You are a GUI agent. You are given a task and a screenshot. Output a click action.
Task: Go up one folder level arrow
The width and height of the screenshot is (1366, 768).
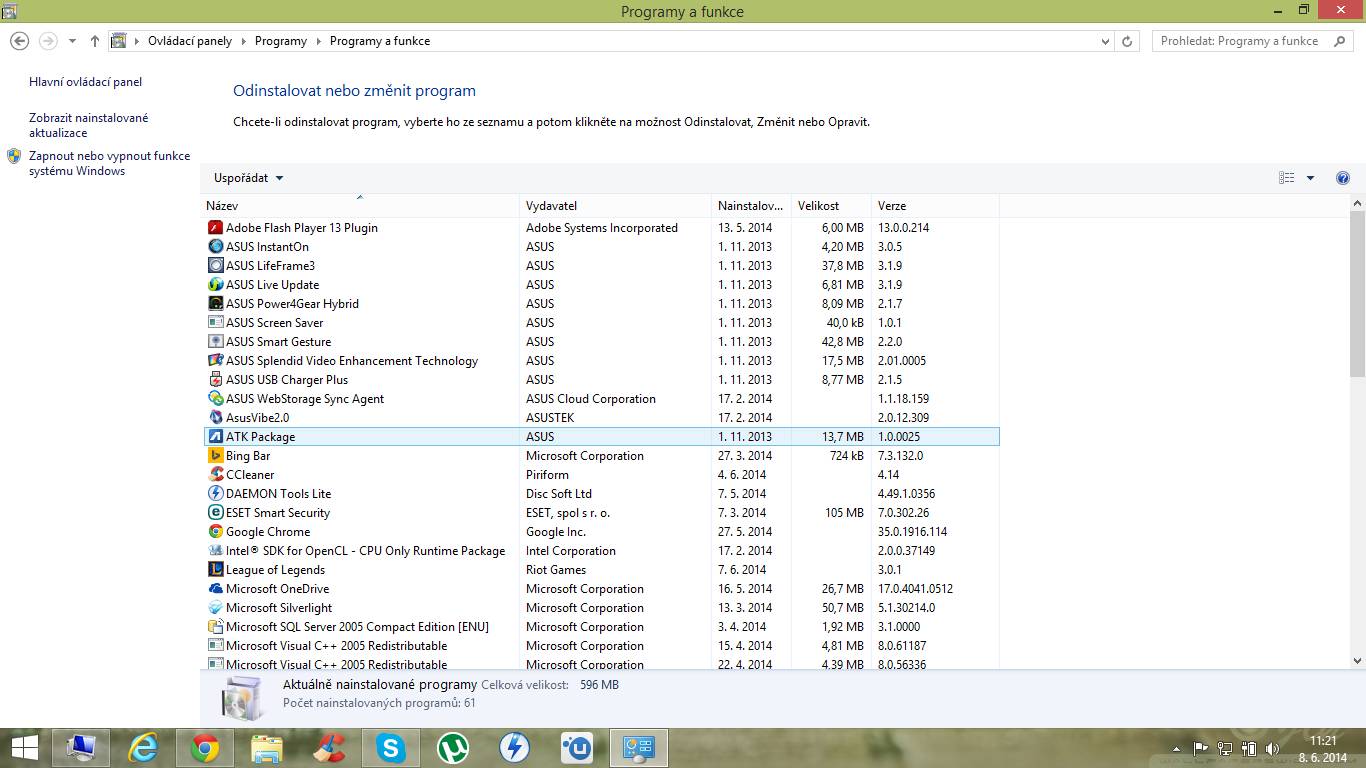pos(94,41)
